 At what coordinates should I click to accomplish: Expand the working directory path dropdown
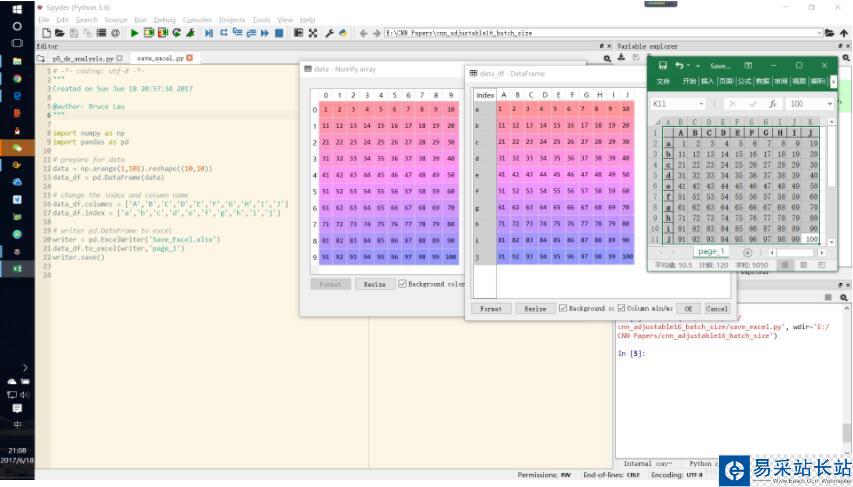click(x=817, y=33)
